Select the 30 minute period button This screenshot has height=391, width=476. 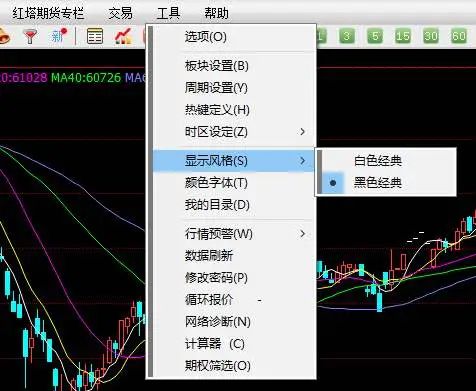pyautogui.click(x=431, y=36)
